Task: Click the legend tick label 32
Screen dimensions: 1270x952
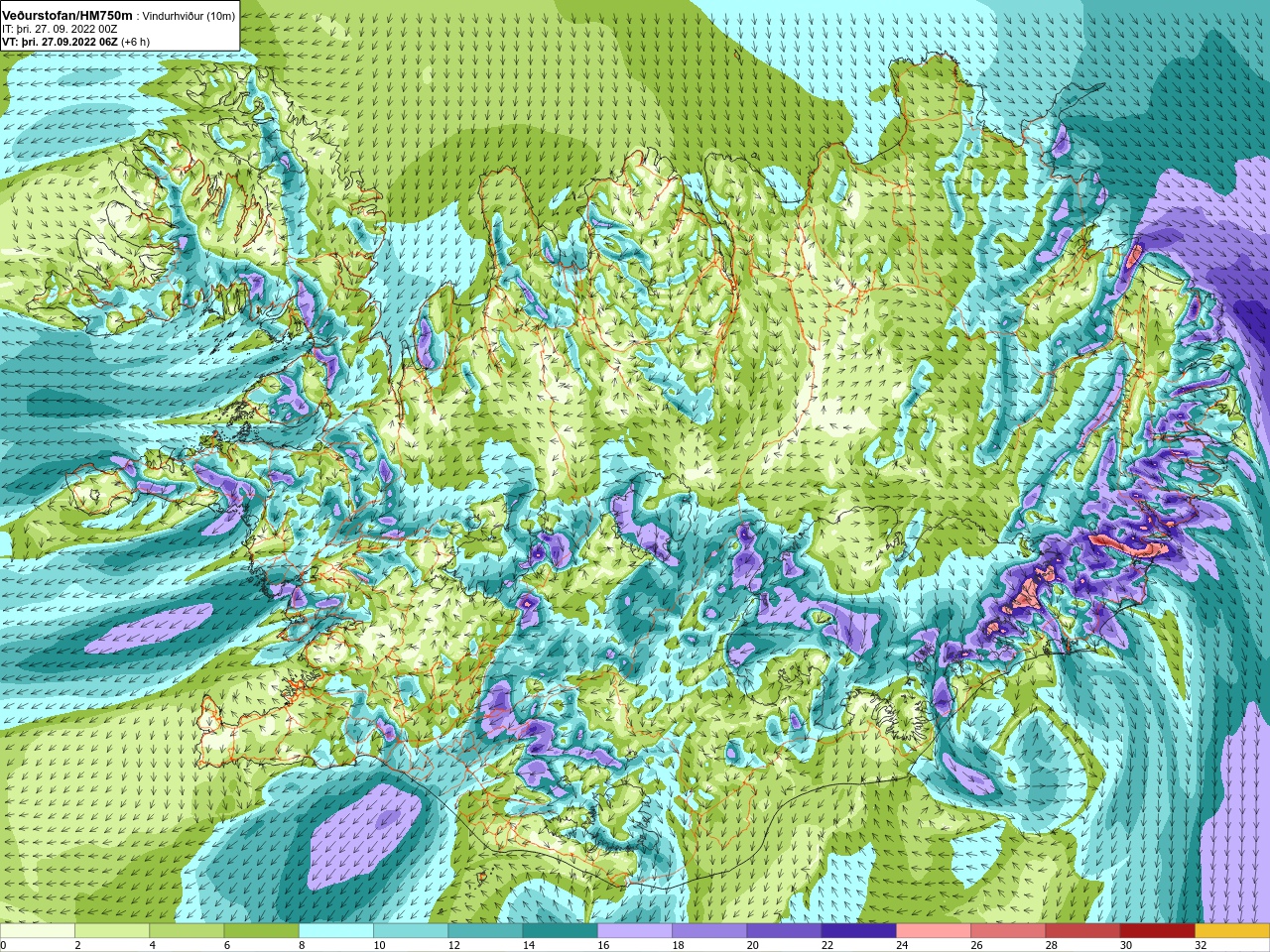Action: [1201, 946]
